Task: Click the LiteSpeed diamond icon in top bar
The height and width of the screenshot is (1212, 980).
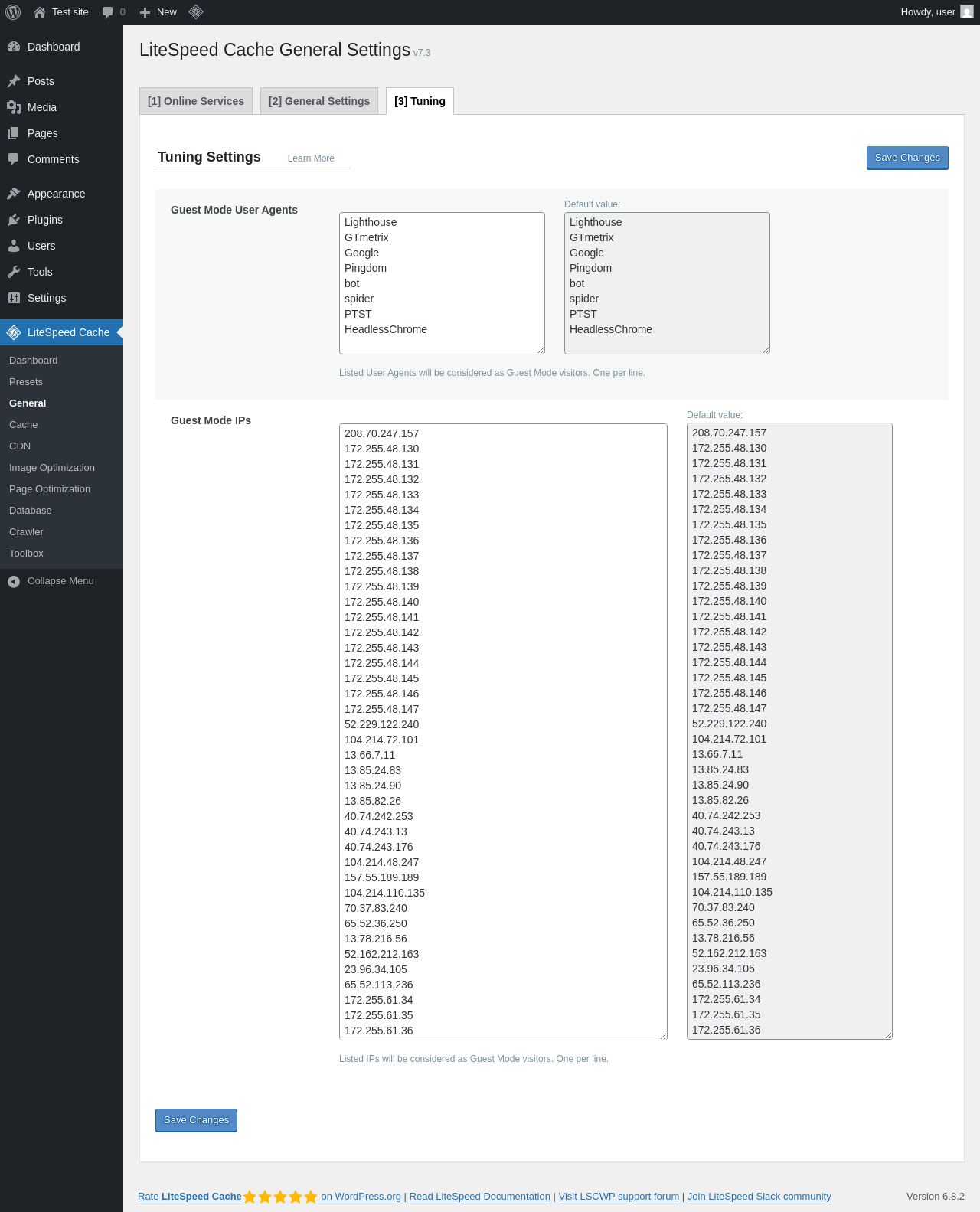Action: (196, 11)
